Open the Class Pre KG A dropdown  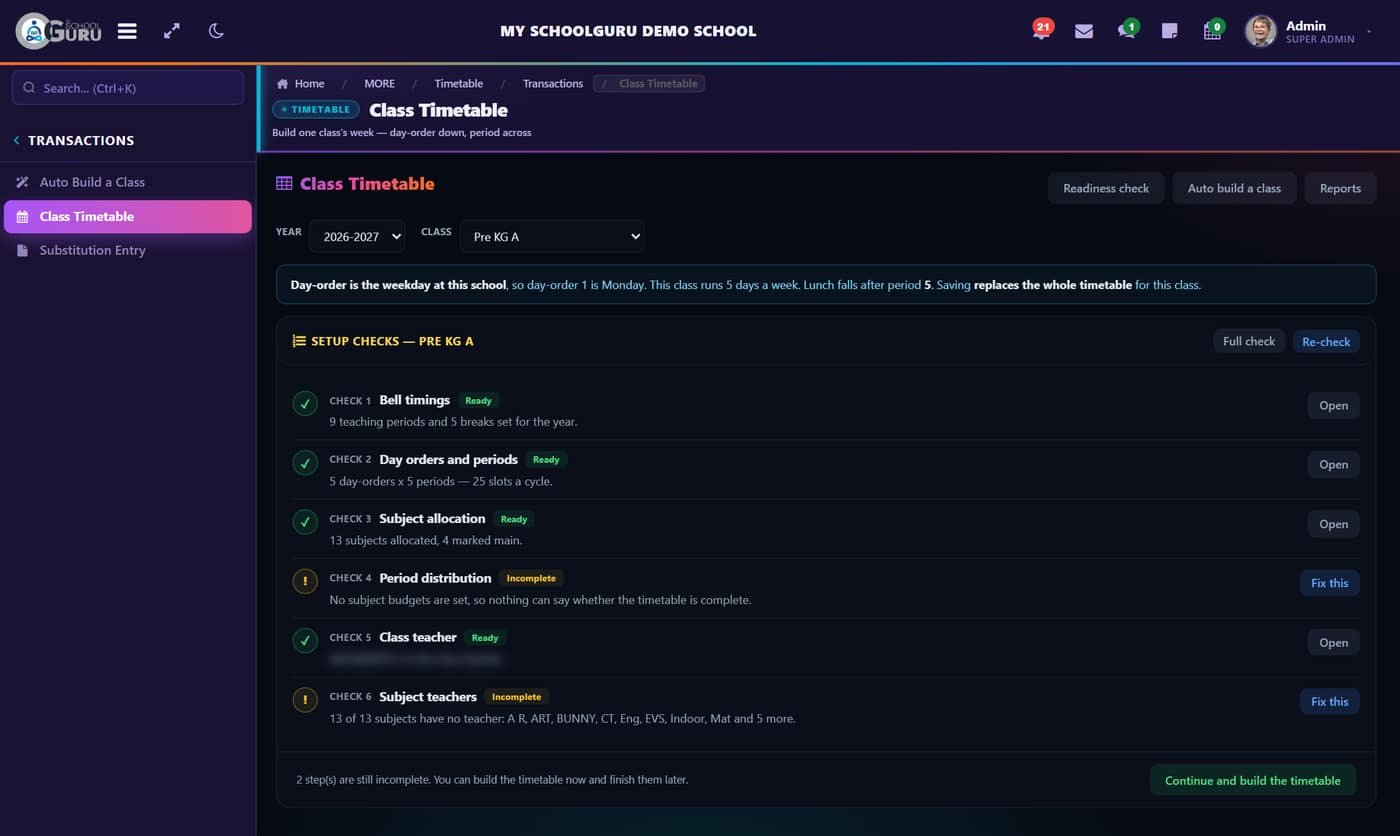coord(552,236)
